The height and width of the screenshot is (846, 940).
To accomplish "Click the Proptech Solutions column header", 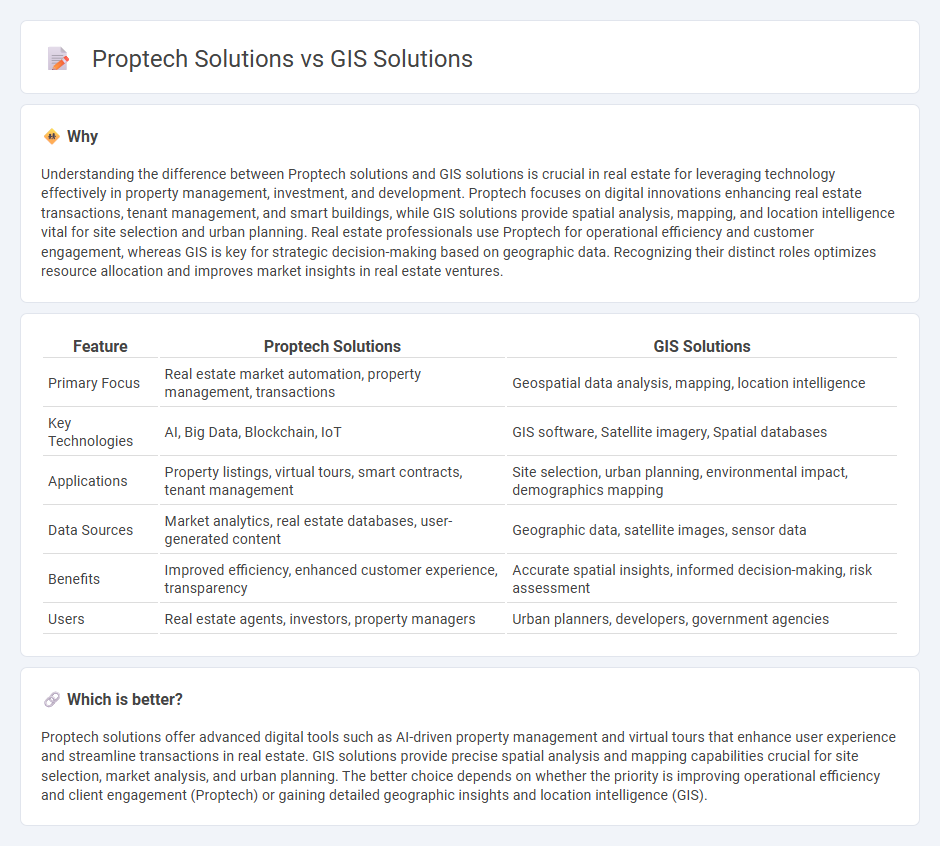I will (332, 347).
